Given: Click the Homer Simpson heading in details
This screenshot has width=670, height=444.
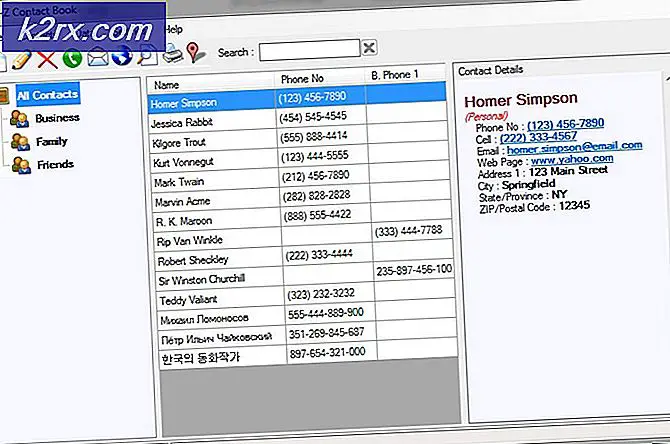Looking at the screenshot, I should [521, 100].
